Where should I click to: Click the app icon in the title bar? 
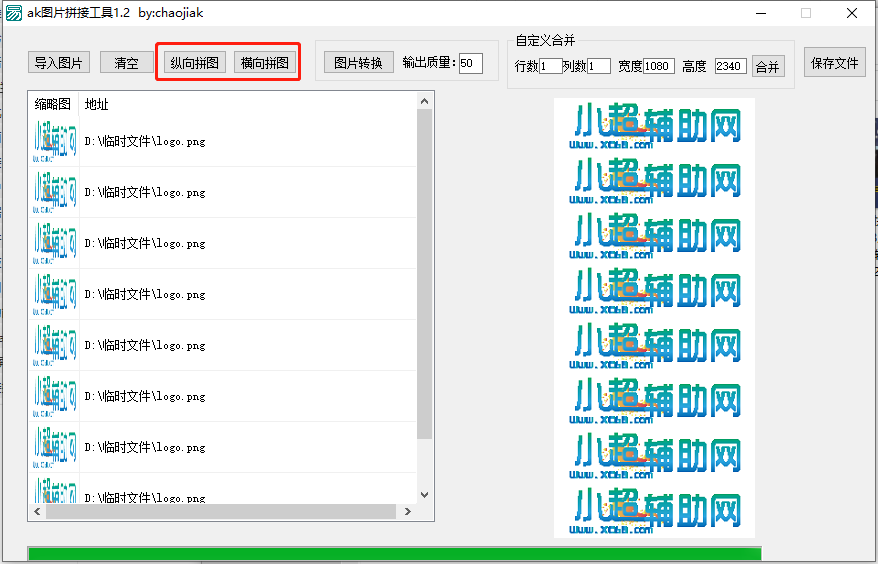[x=14, y=13]
